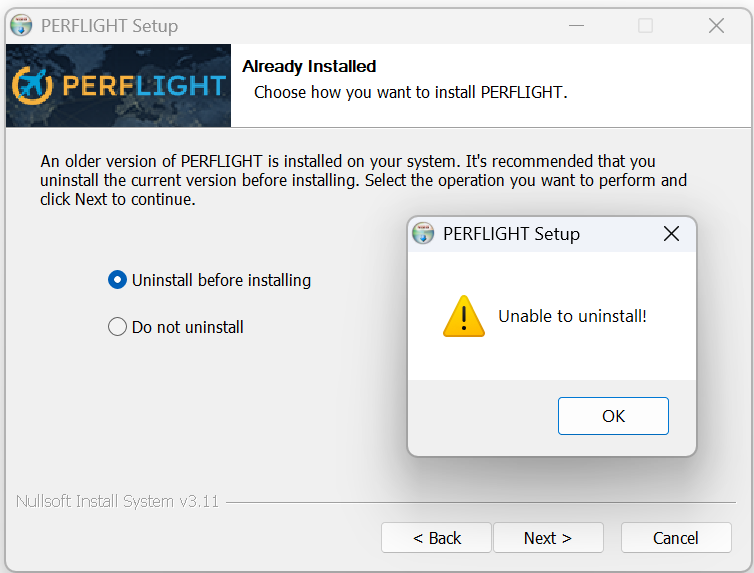The width and height of the screenshot is (754, 573).
Task: Minimize the main PERFLIGHT Setup window
Action: pyautogui.click(x=576, y=25)
